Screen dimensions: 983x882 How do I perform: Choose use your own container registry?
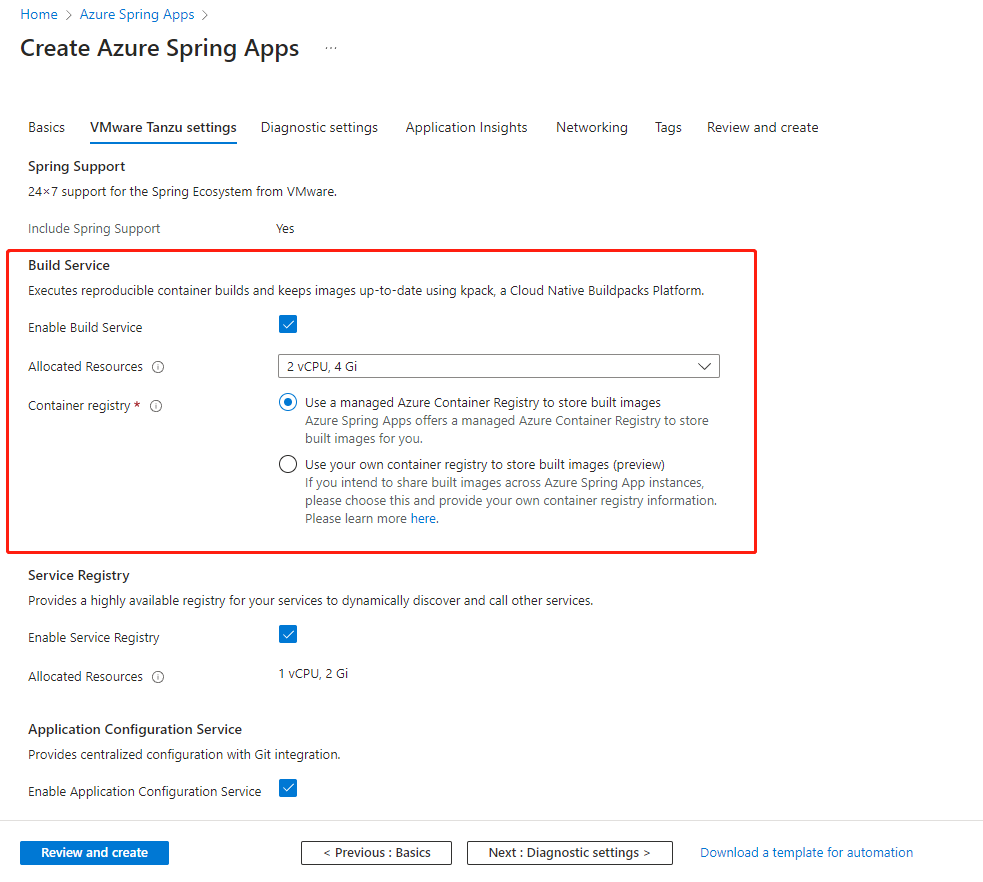coord(288,464)
